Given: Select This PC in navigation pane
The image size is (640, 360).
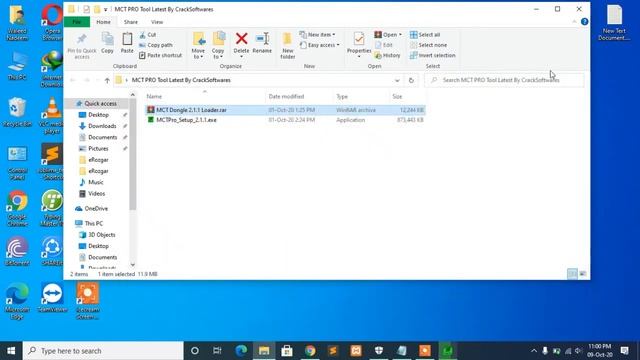Looking at the screenshot, I should (93, 224).
